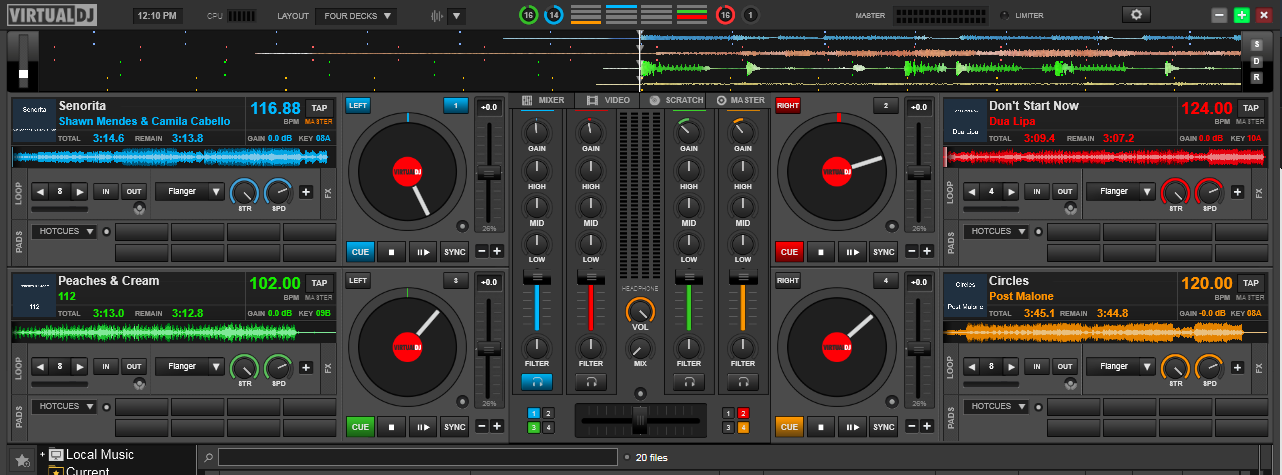Select deck number 1 button above the Senorita turntable
This screenshot has width=1282, height=475.
pyautogui.click(x=456, y=106)
